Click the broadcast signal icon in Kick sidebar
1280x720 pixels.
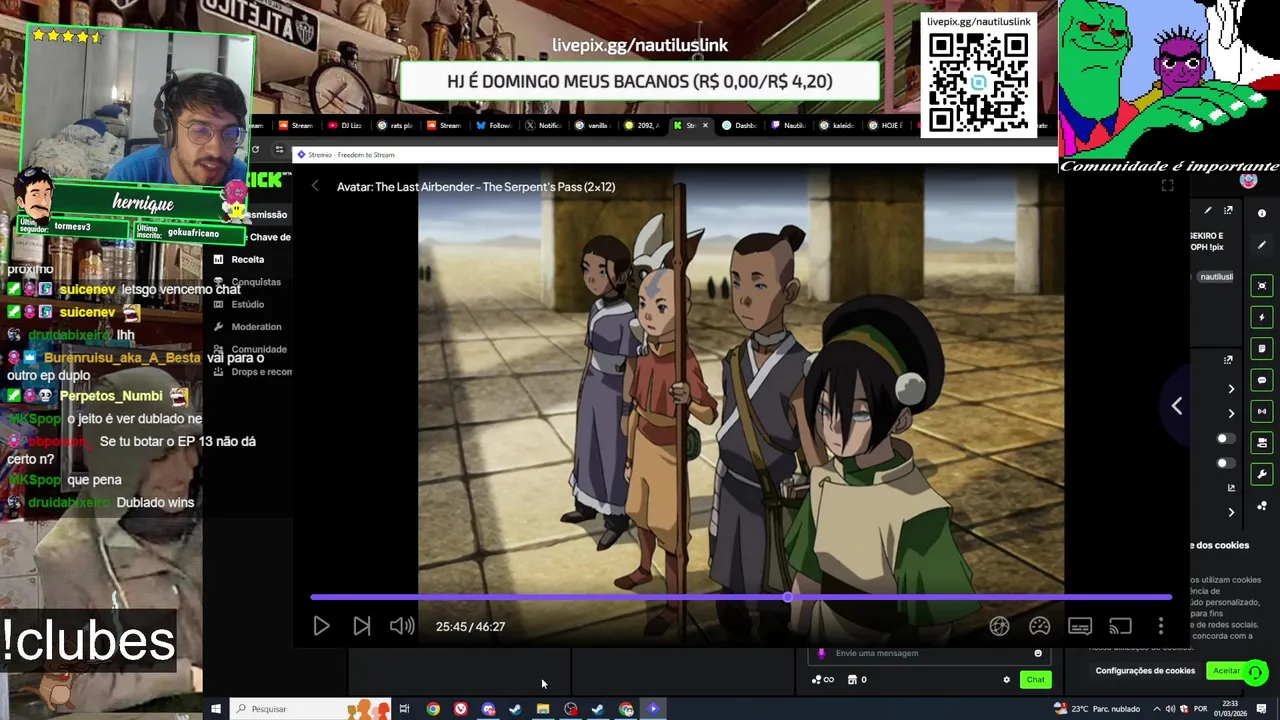click(1262, 411)
